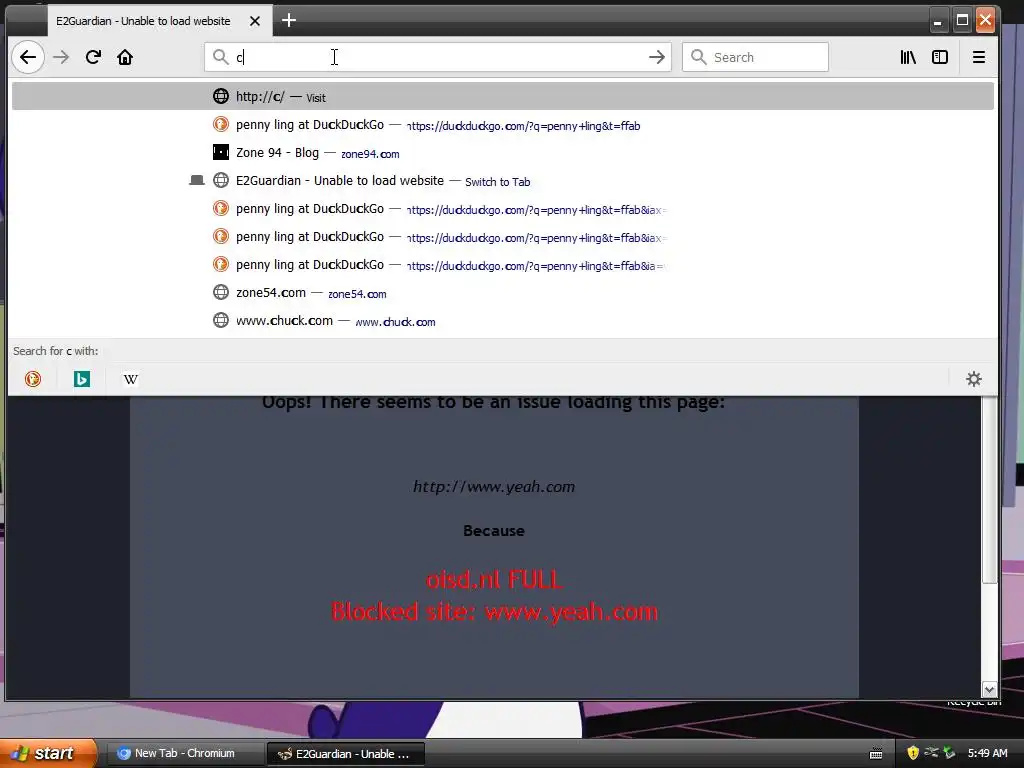Open the hamburger application menu
The width and height of the screenshot is (1024, 768).
pos(978,57)
